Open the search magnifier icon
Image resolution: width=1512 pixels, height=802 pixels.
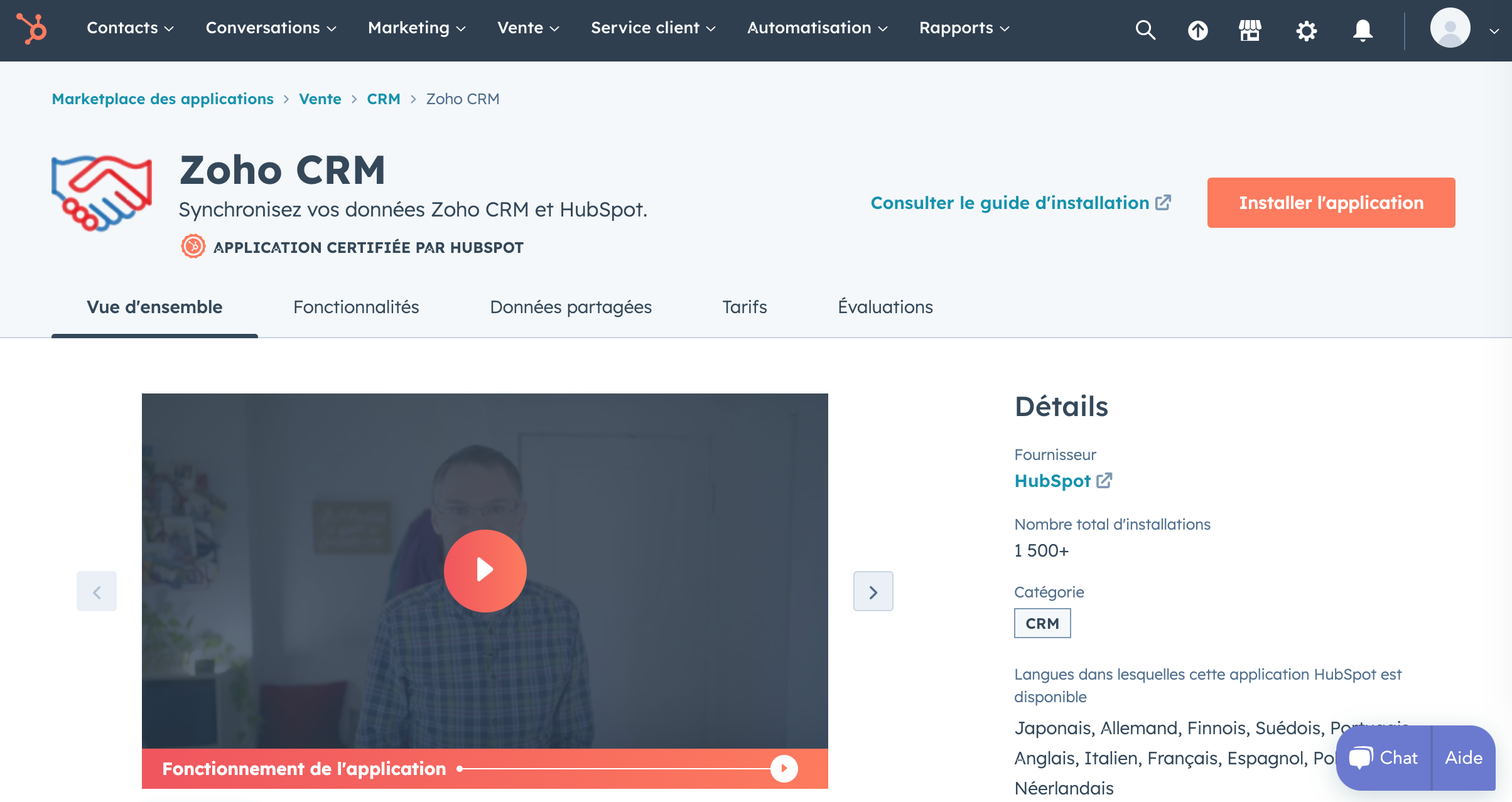(1145, 29)
